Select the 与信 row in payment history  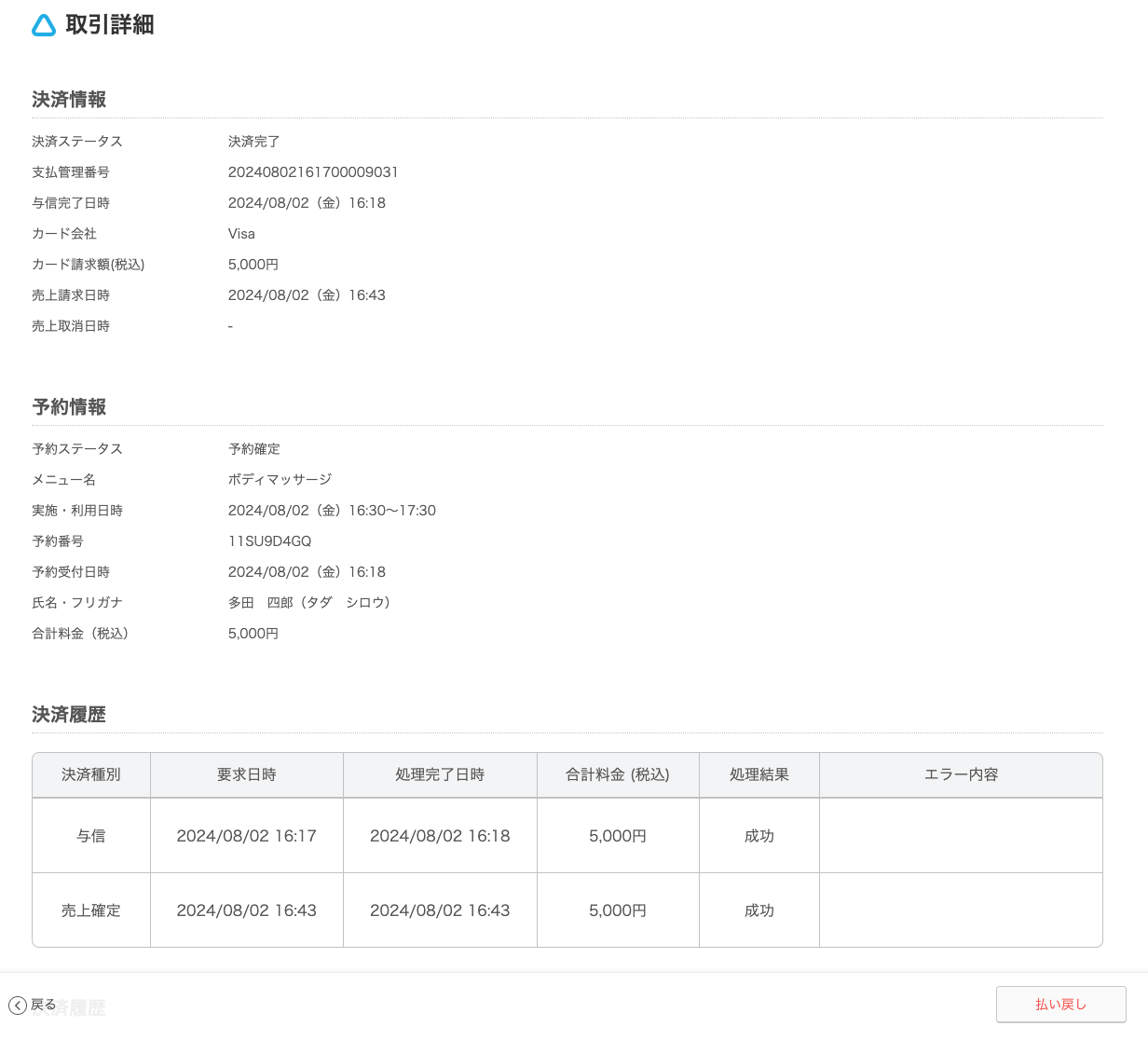pos(91,836)
